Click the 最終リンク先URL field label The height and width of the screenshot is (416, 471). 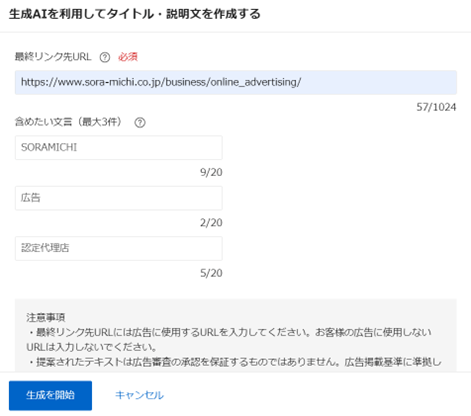click(53, 57)
